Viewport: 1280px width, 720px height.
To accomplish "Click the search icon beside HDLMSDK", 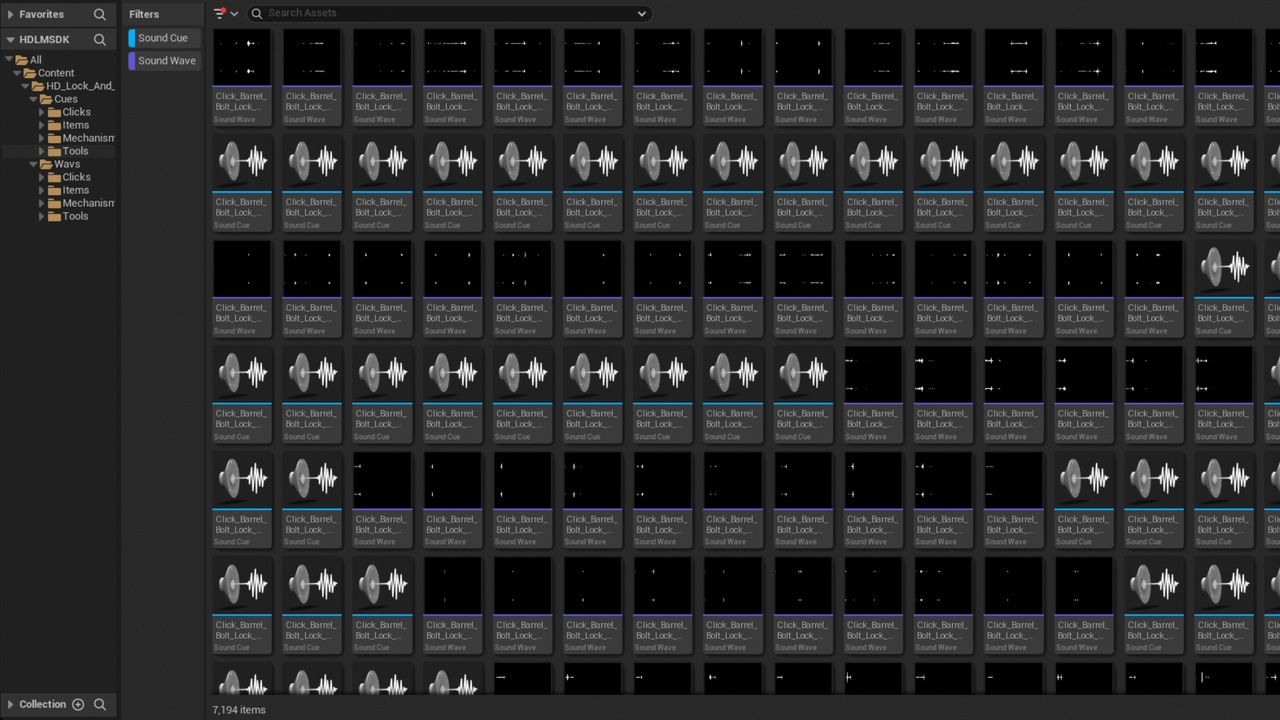I will point(99,40).
